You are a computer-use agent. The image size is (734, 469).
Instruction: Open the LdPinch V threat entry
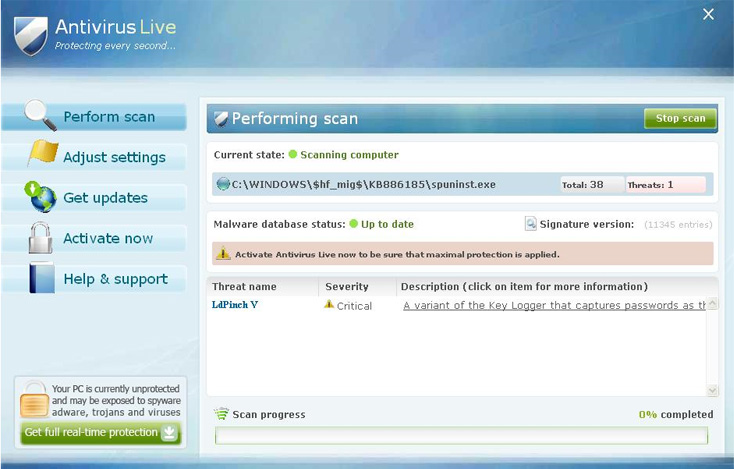[x=235, y=305]
